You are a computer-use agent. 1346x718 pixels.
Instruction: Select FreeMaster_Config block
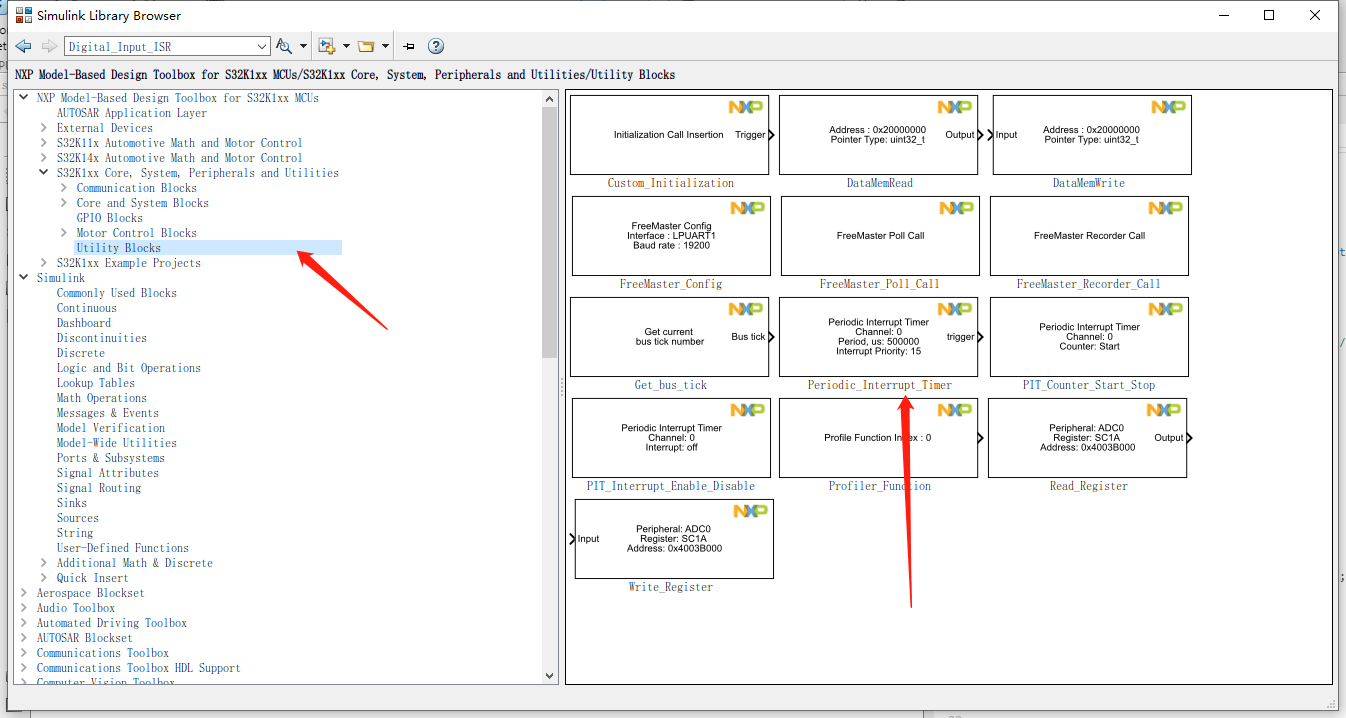pyautogui.click(x=671, y=236)
